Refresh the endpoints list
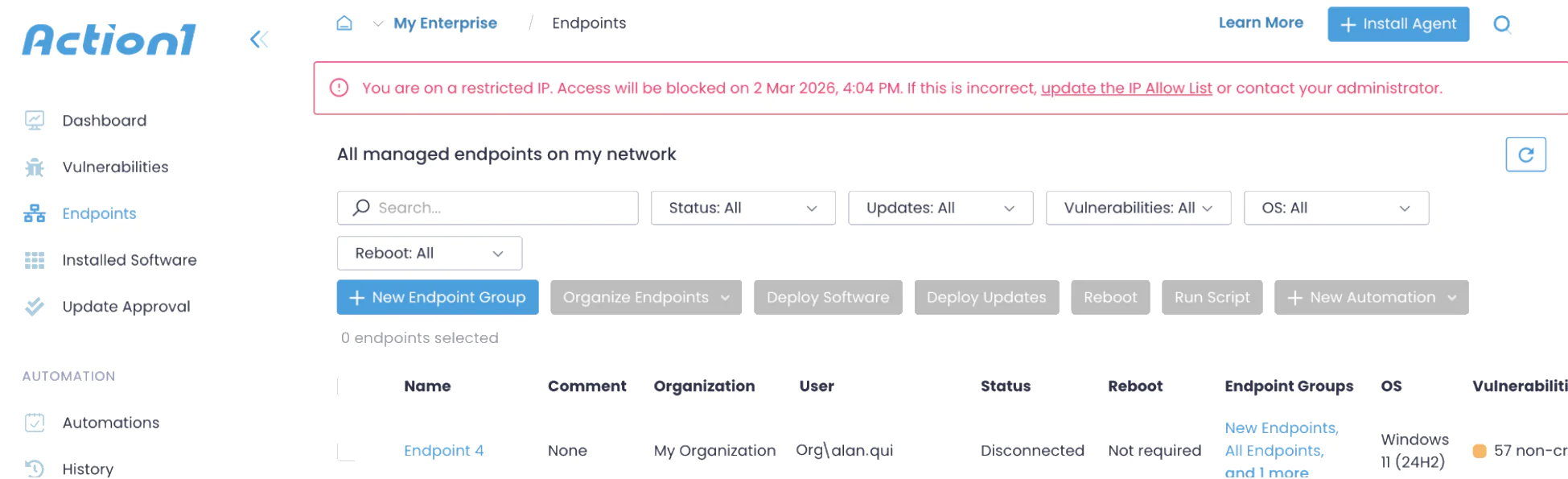The width and height of the screenshot is (1568, 479). pos(1525,154)
